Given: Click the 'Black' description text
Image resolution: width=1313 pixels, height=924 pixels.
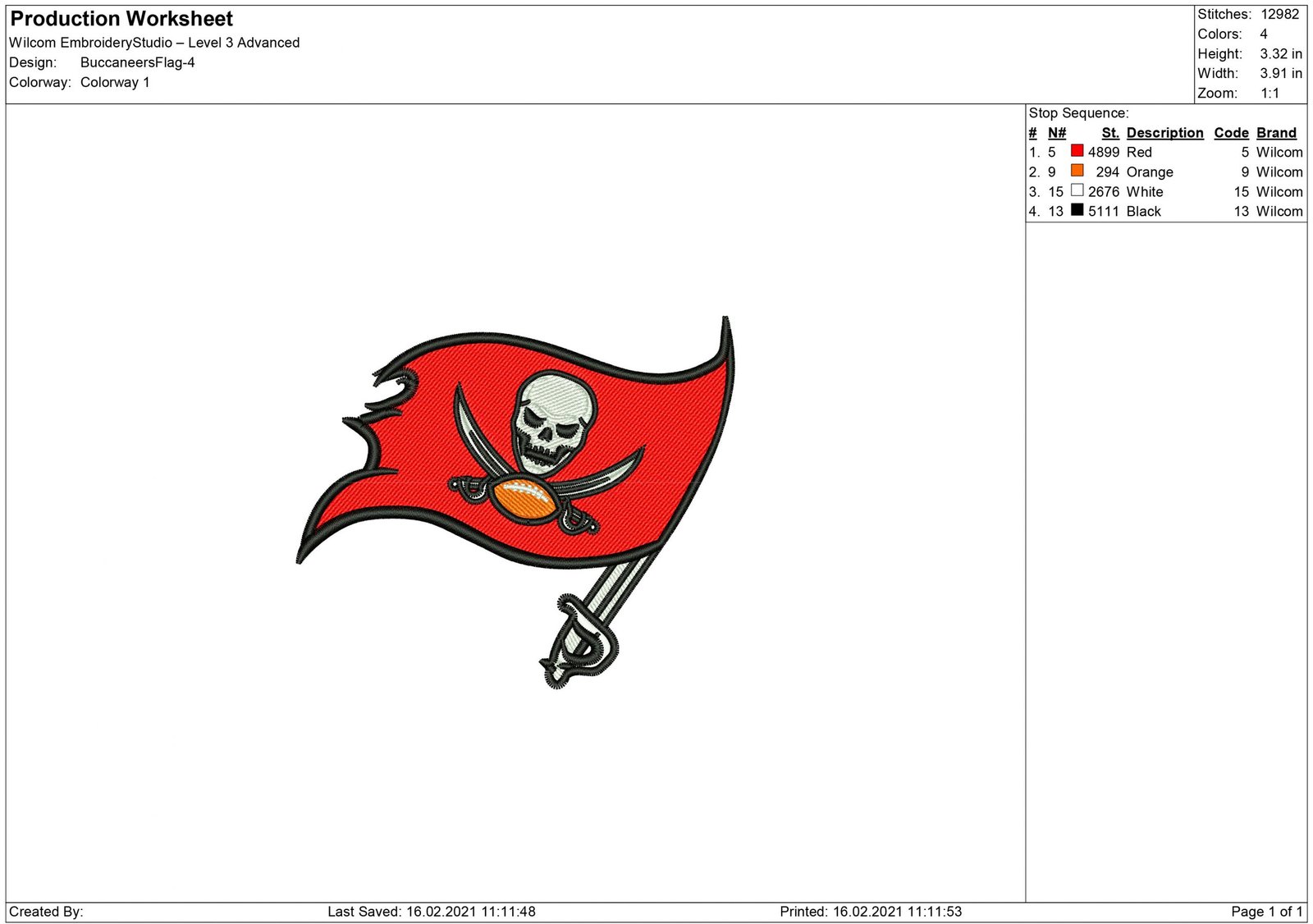Looking at the screenshot, I should click(x=1144, y=211).
